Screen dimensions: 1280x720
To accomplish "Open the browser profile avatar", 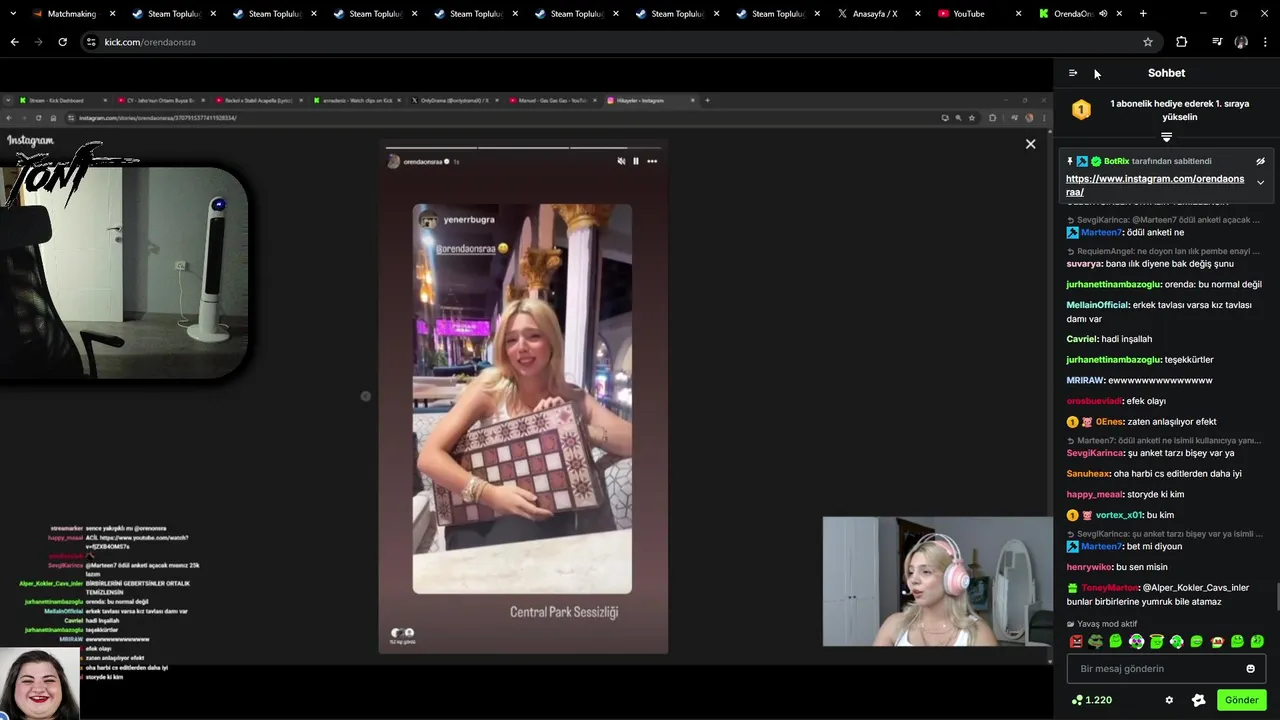I will [1241, 42].
